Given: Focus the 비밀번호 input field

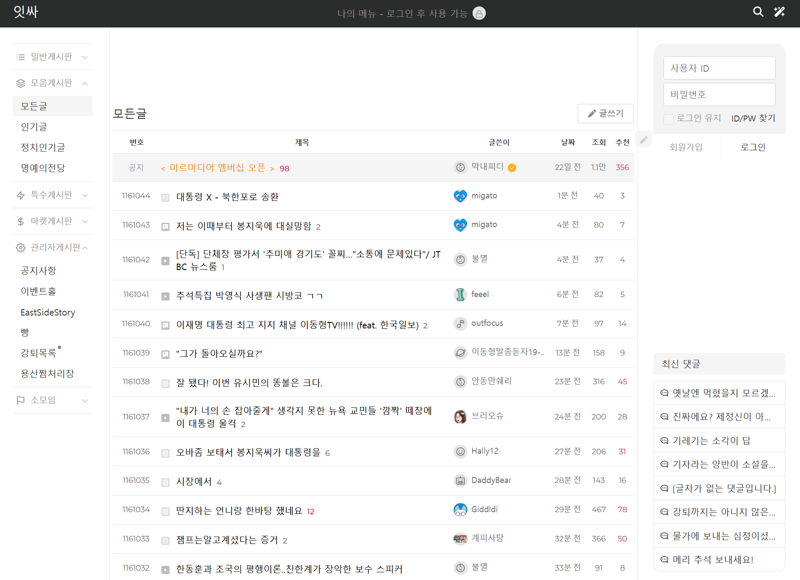Looking at the screenshot, I should 719,94.
